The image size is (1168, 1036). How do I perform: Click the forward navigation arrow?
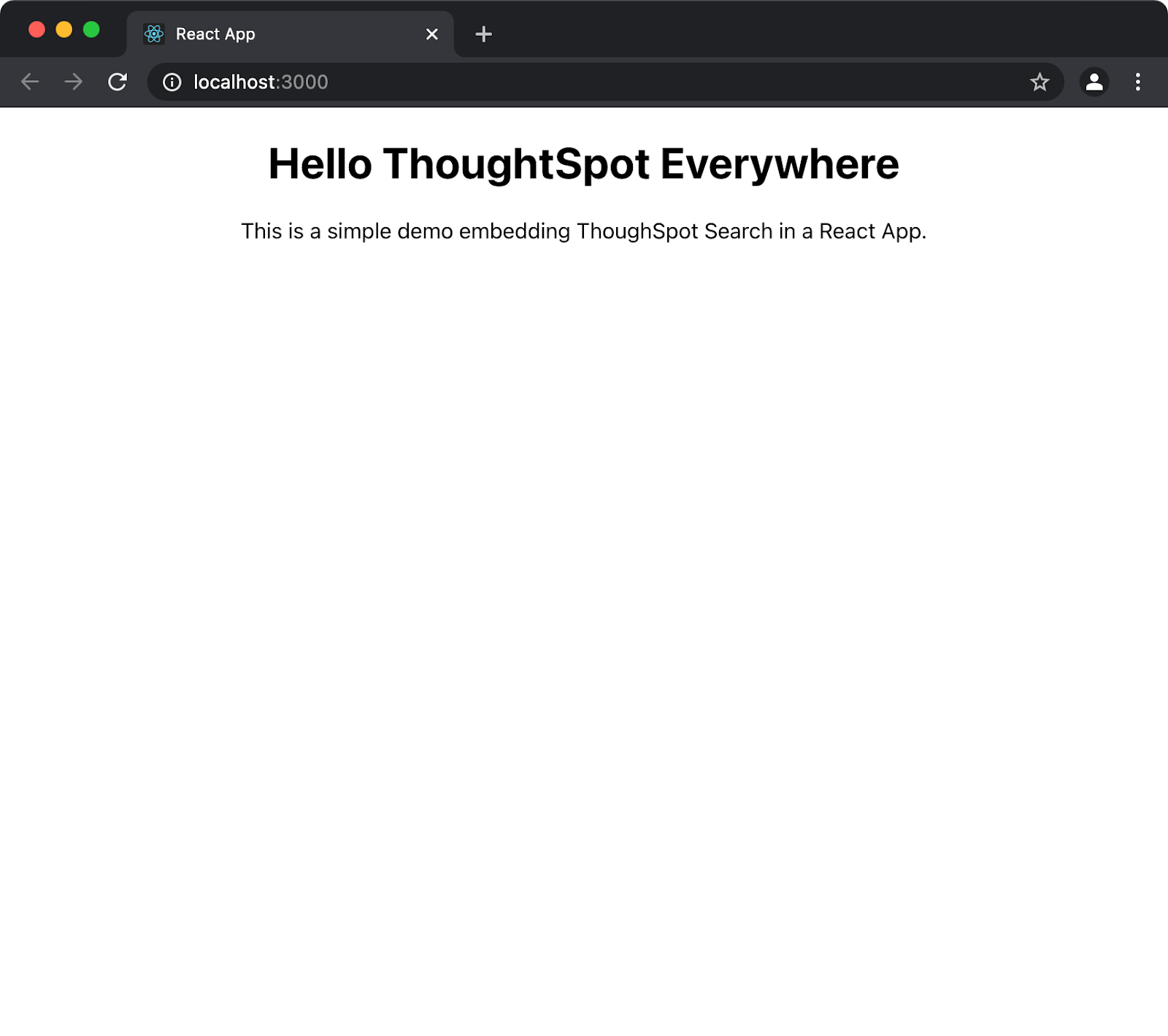(74, 82)
